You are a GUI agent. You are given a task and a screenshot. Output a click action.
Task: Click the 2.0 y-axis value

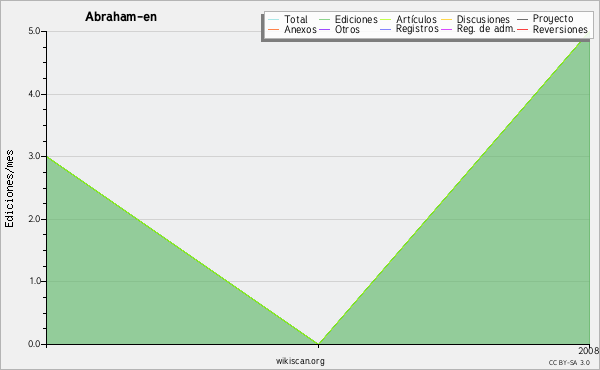coord(34,219)
